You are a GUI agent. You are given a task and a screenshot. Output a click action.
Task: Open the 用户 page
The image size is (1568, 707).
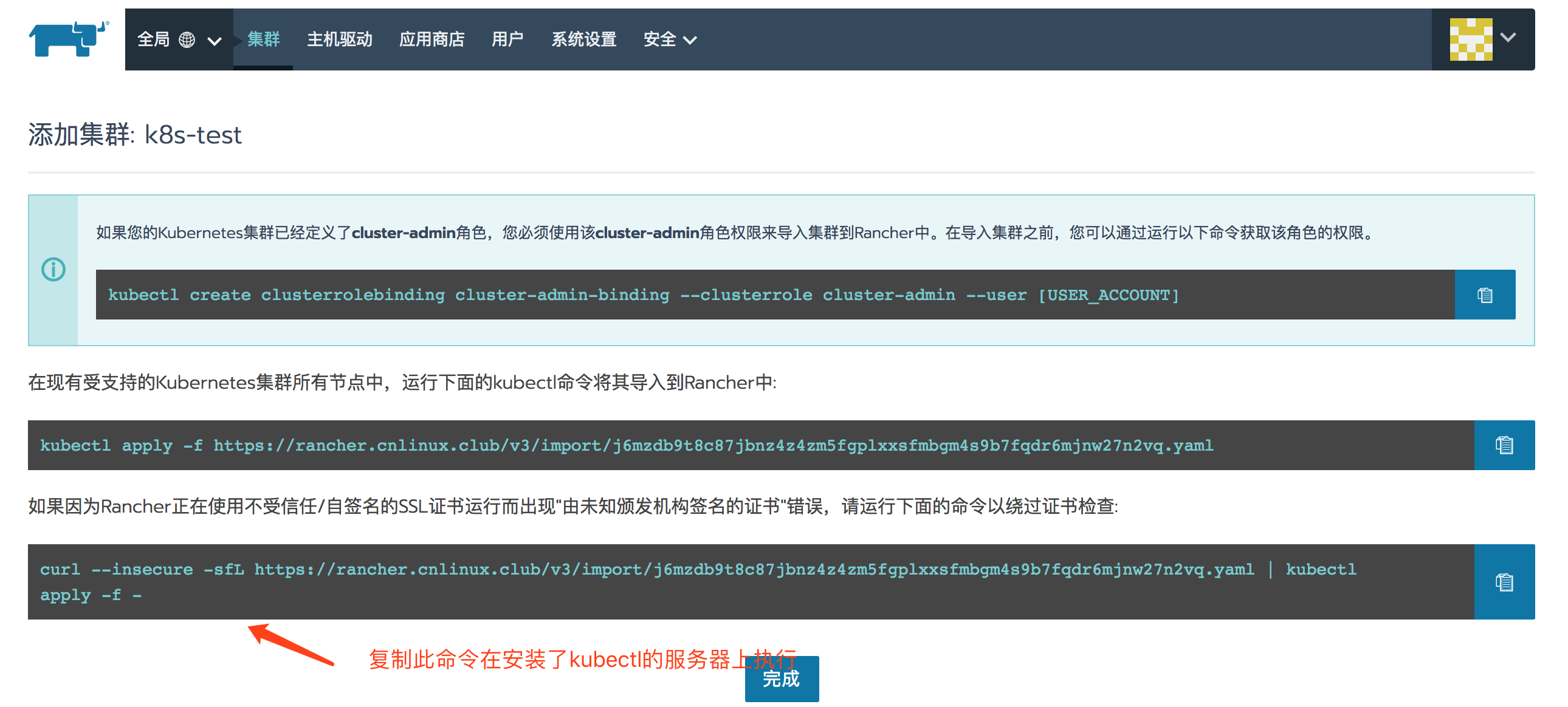(x=507, y=39)
